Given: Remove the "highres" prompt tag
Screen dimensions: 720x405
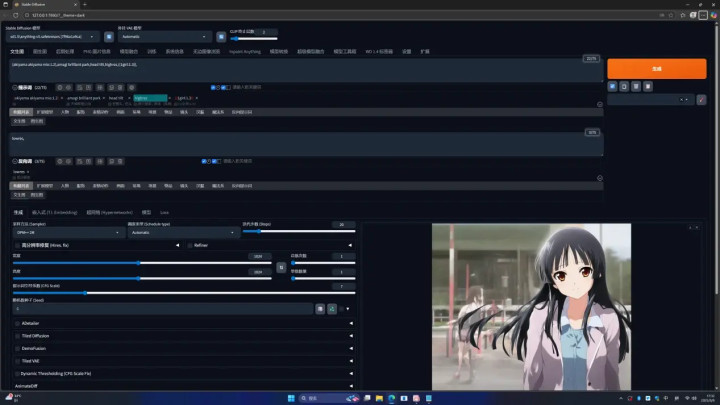Looking at the screenshot, I should [169, 98].
